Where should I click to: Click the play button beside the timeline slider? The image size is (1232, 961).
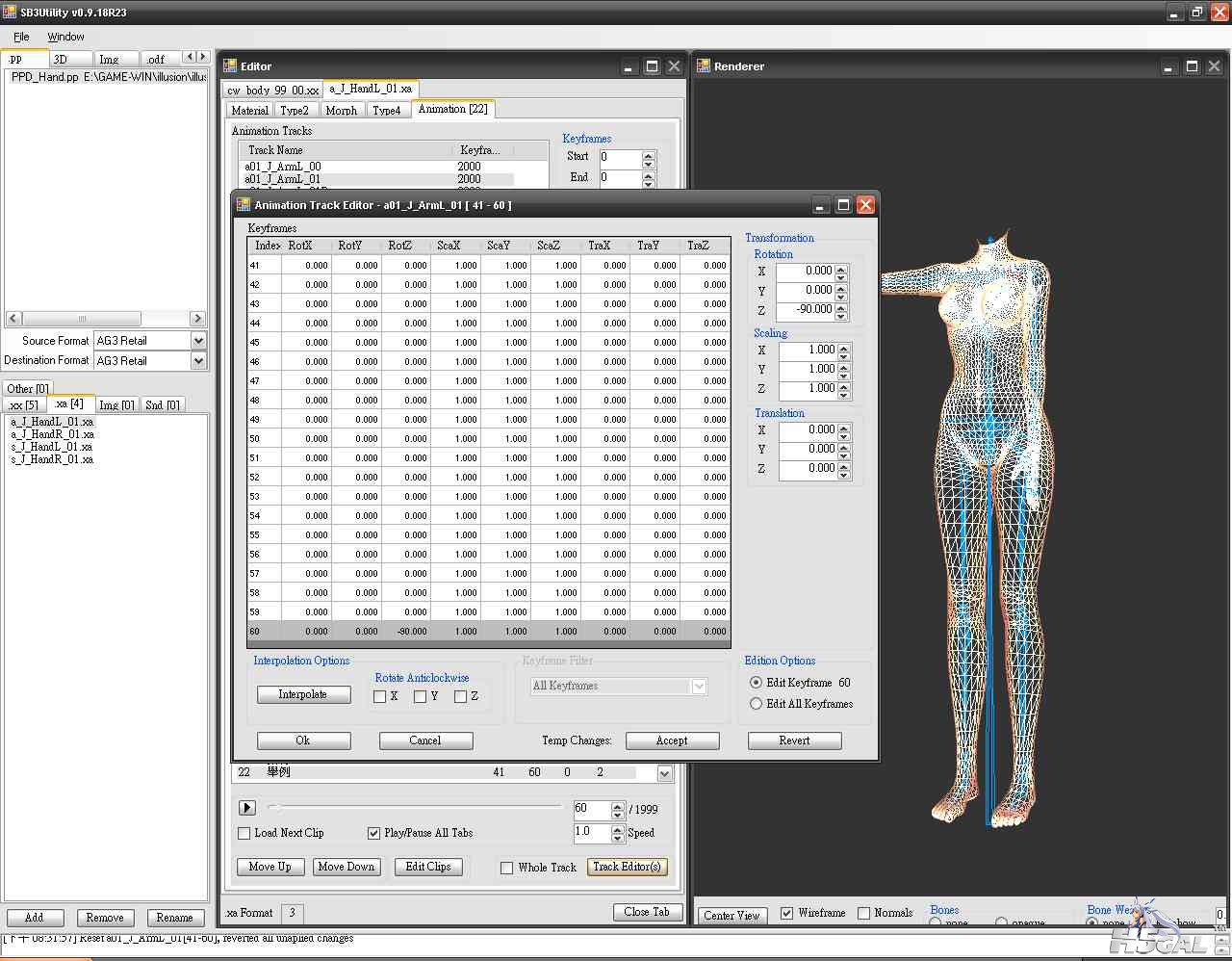[x=246, y=808]
